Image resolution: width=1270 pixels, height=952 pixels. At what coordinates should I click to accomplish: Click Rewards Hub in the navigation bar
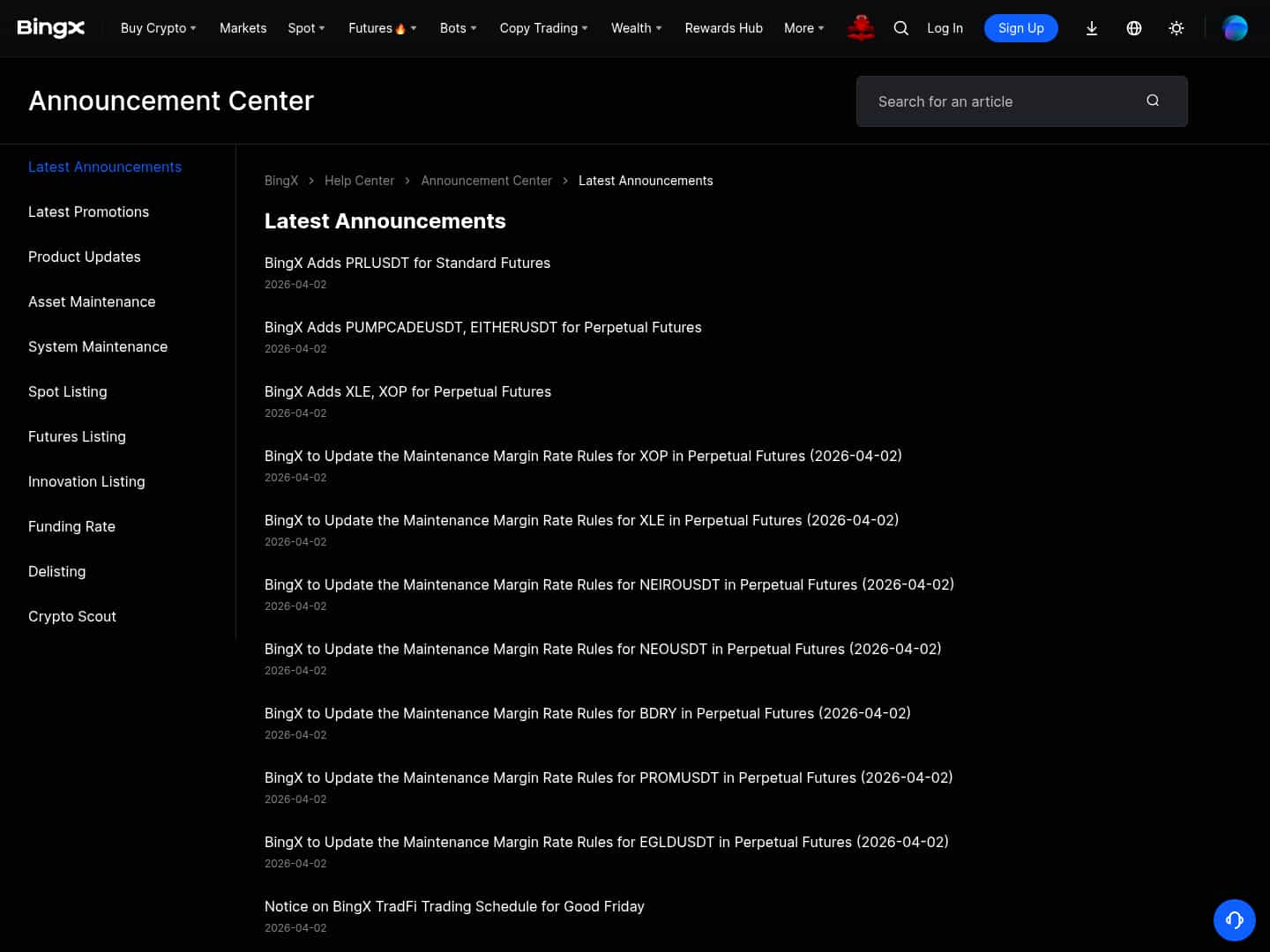click(x=723, y=28)
